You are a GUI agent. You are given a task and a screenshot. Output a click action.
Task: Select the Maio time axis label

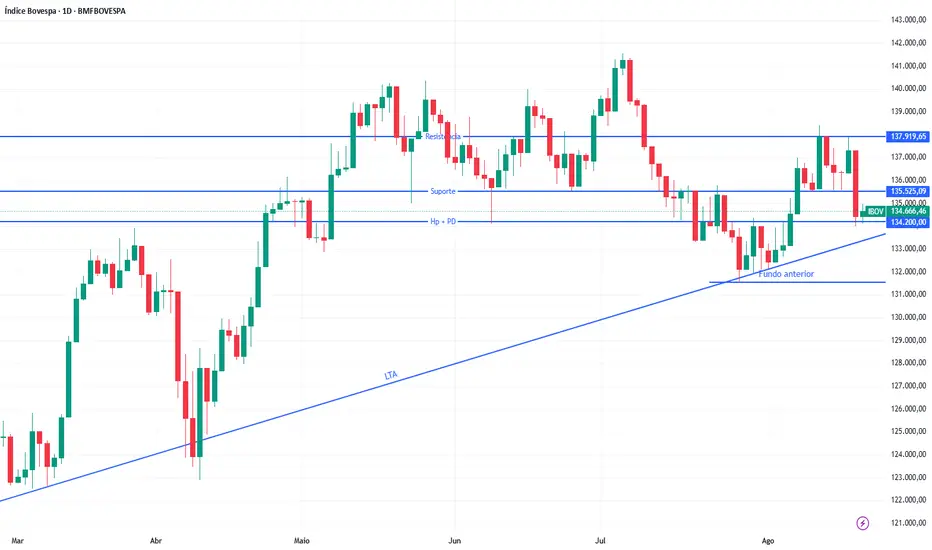pos(301,539)
